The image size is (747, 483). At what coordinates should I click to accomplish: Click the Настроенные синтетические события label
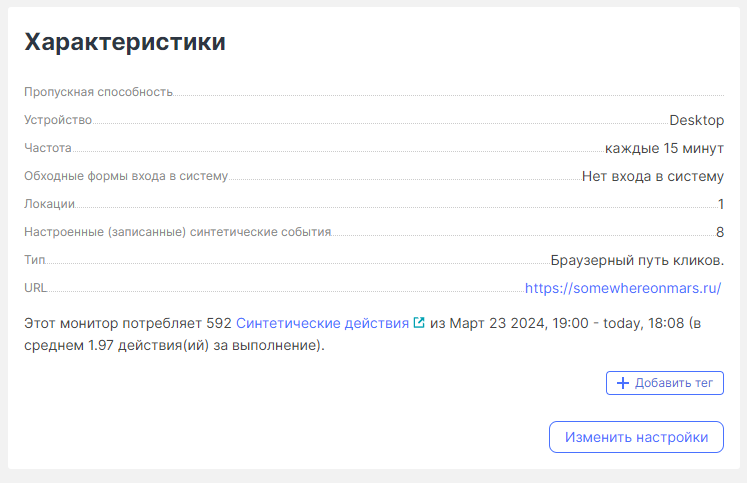(177, 232)
